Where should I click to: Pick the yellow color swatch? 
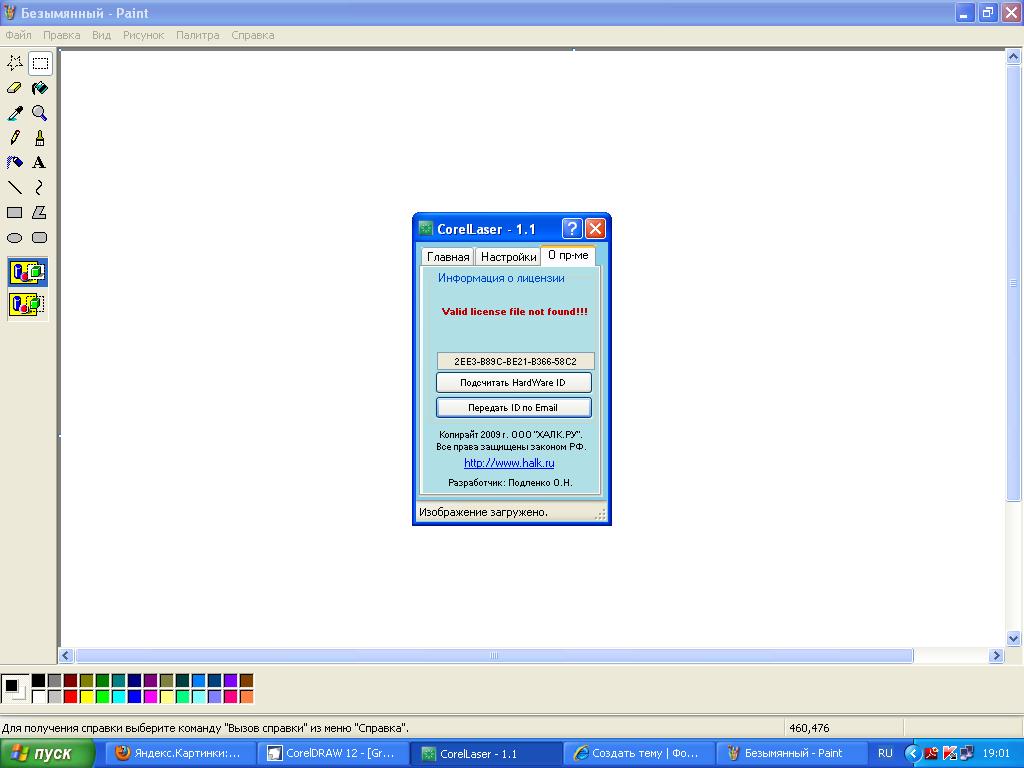pos(86,697)
